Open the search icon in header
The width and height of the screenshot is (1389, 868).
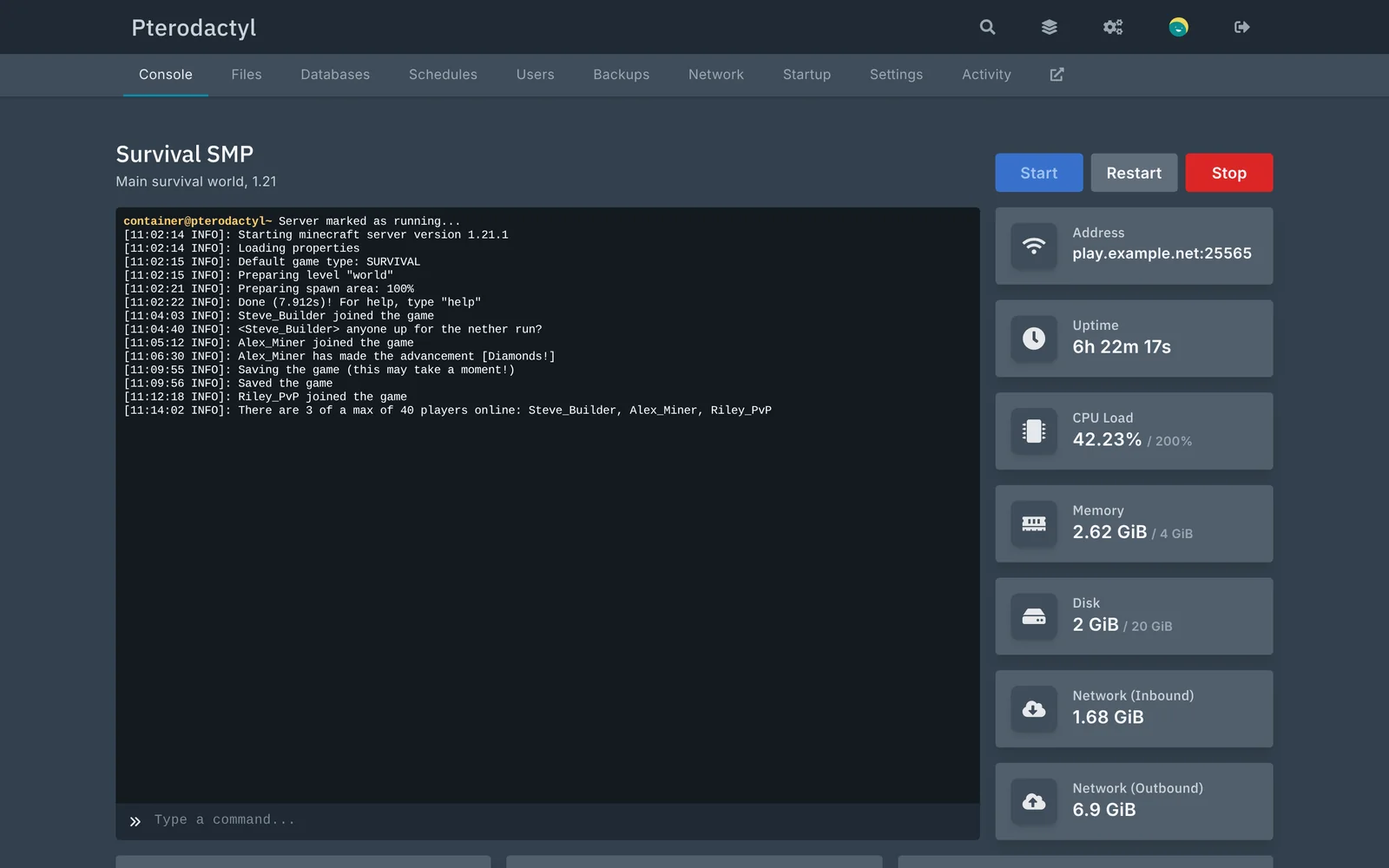(x=987, y=27)
